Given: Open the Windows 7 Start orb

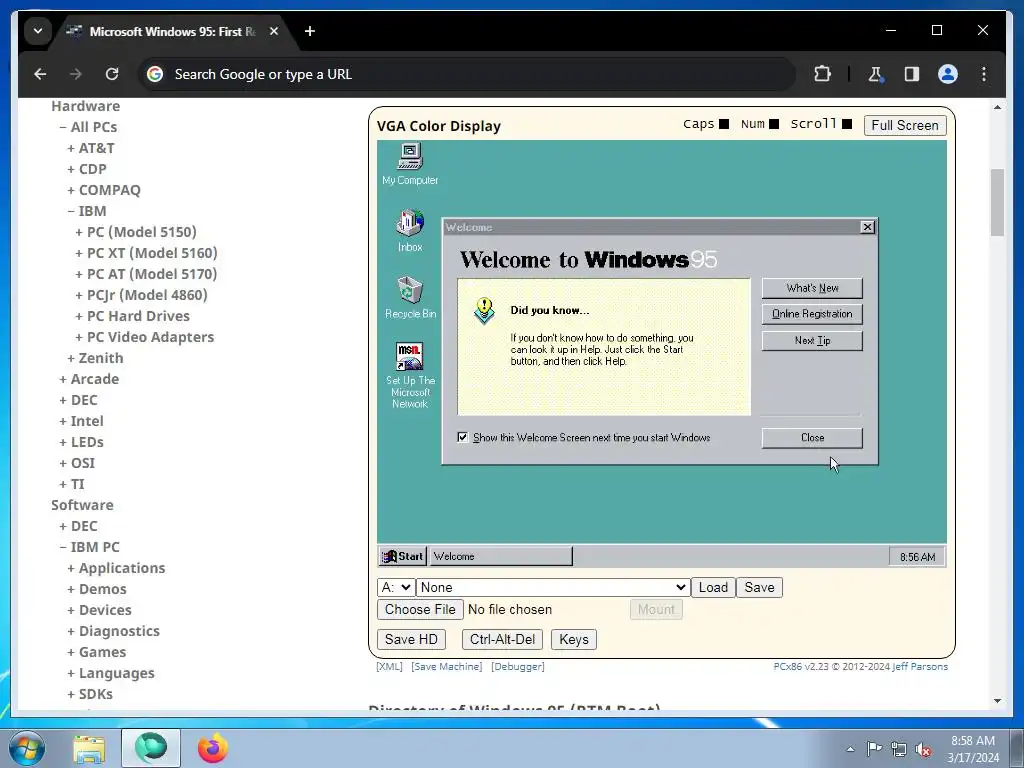Looking at the screenshot, I should coord(27,748).
